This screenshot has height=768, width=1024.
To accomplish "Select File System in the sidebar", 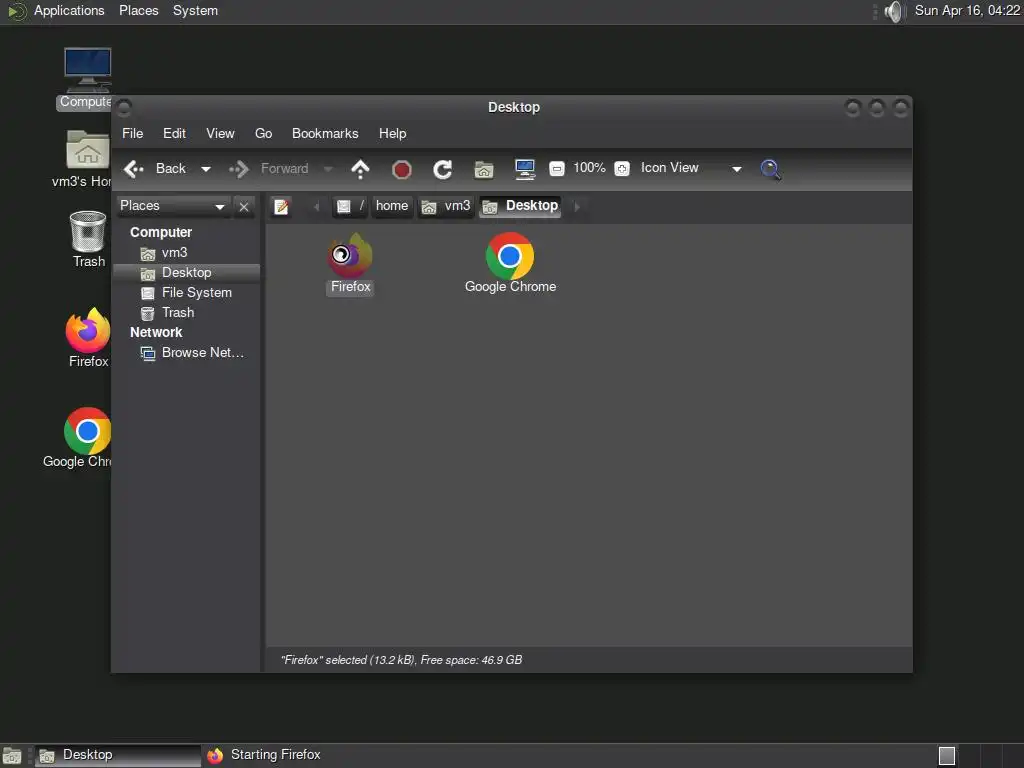I will 186,293.
